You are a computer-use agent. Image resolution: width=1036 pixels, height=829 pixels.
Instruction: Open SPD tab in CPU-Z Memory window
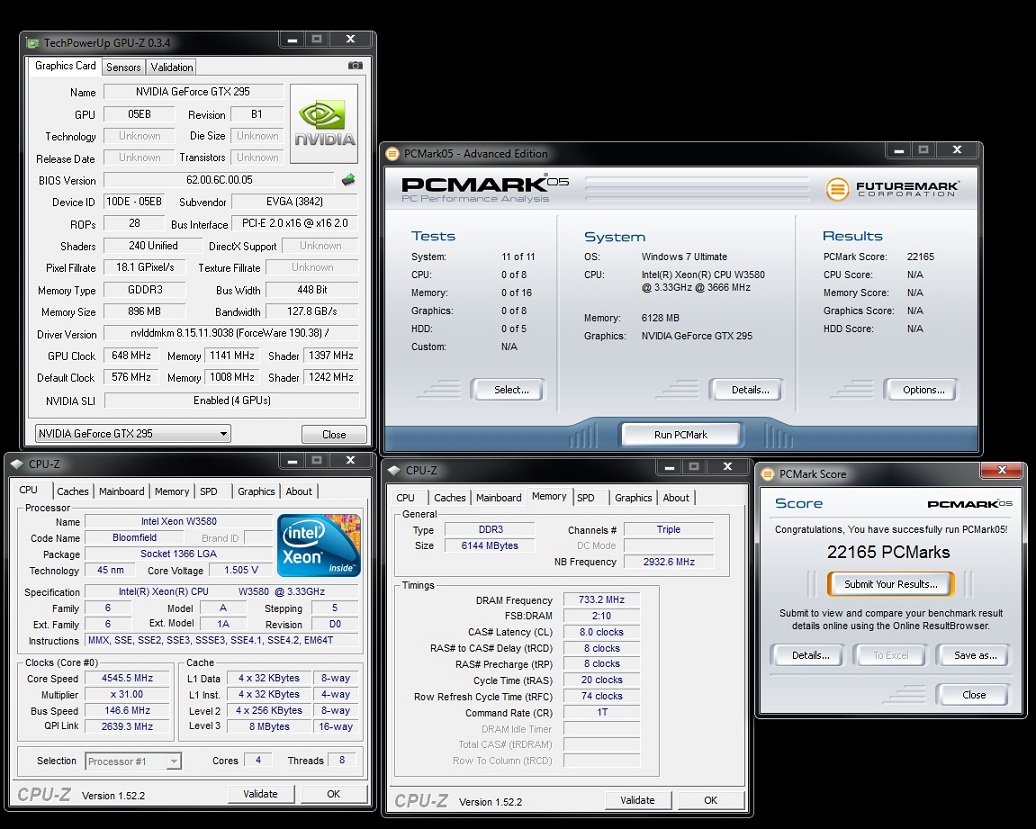coord(586,498)
